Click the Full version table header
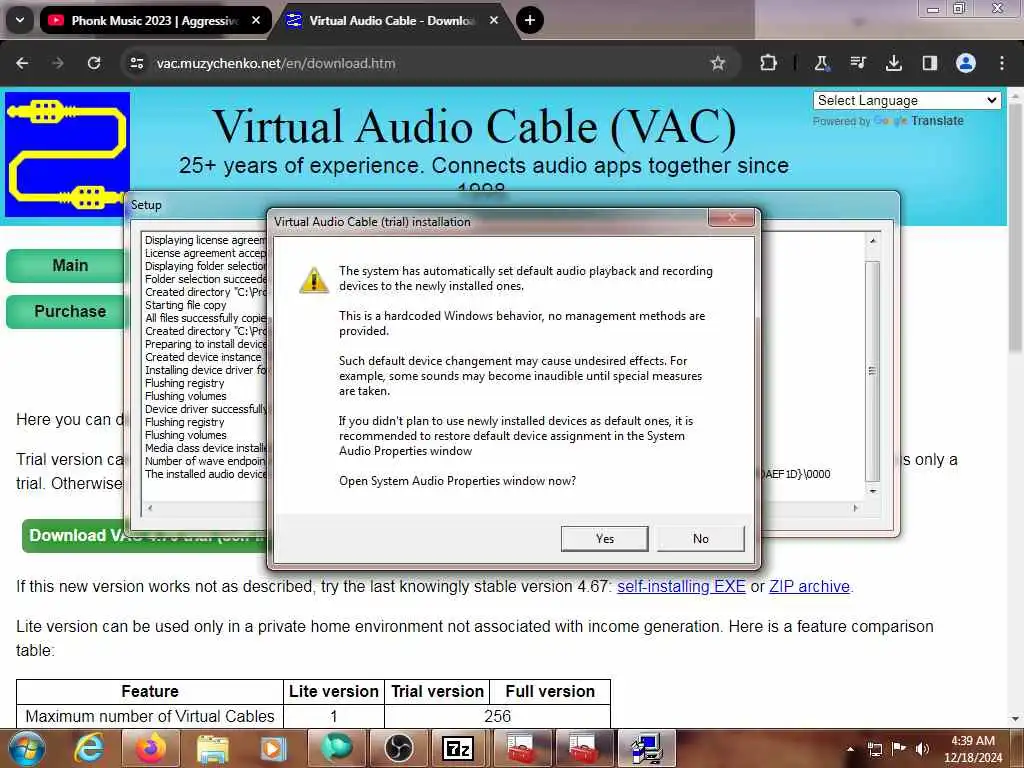Screen dimensions: 1024x768 tap(550, 692)
